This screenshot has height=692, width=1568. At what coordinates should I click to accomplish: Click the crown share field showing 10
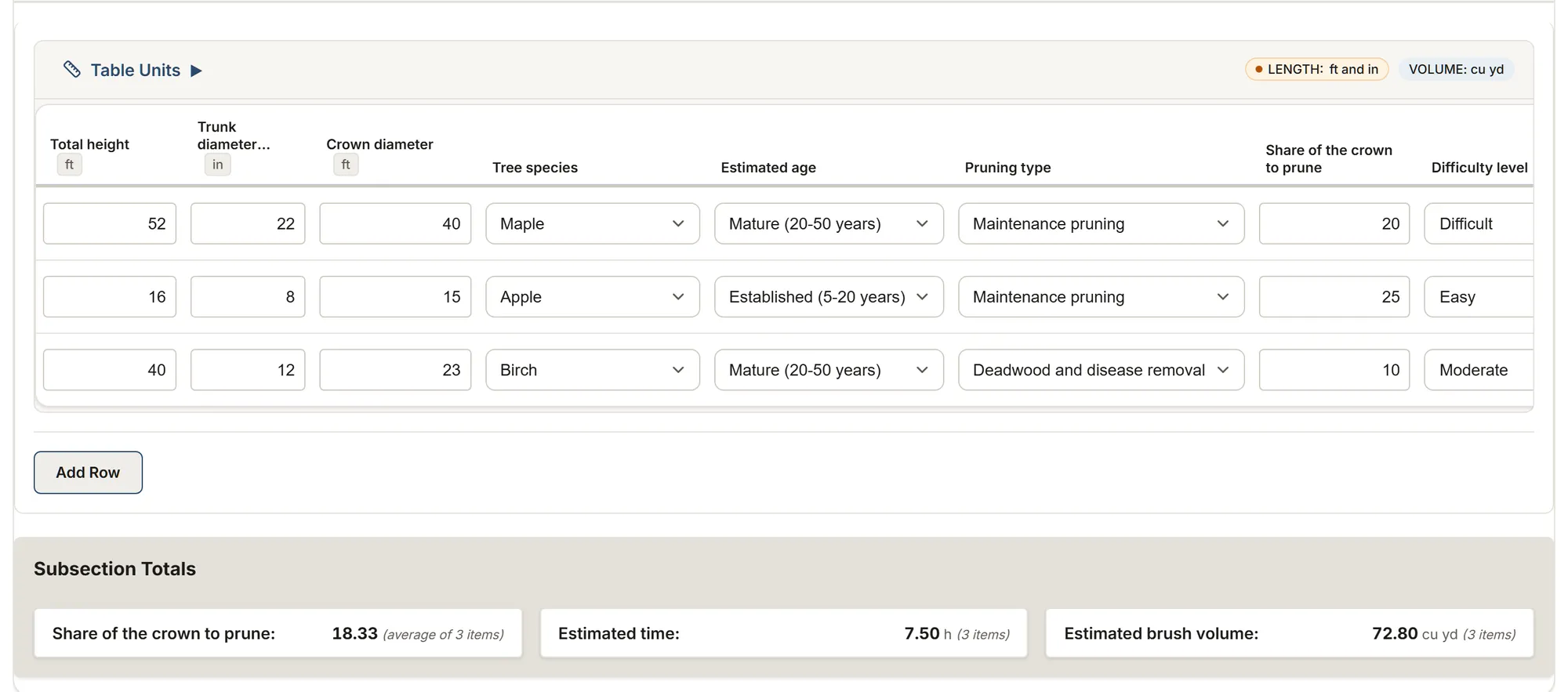(1334, 370)
